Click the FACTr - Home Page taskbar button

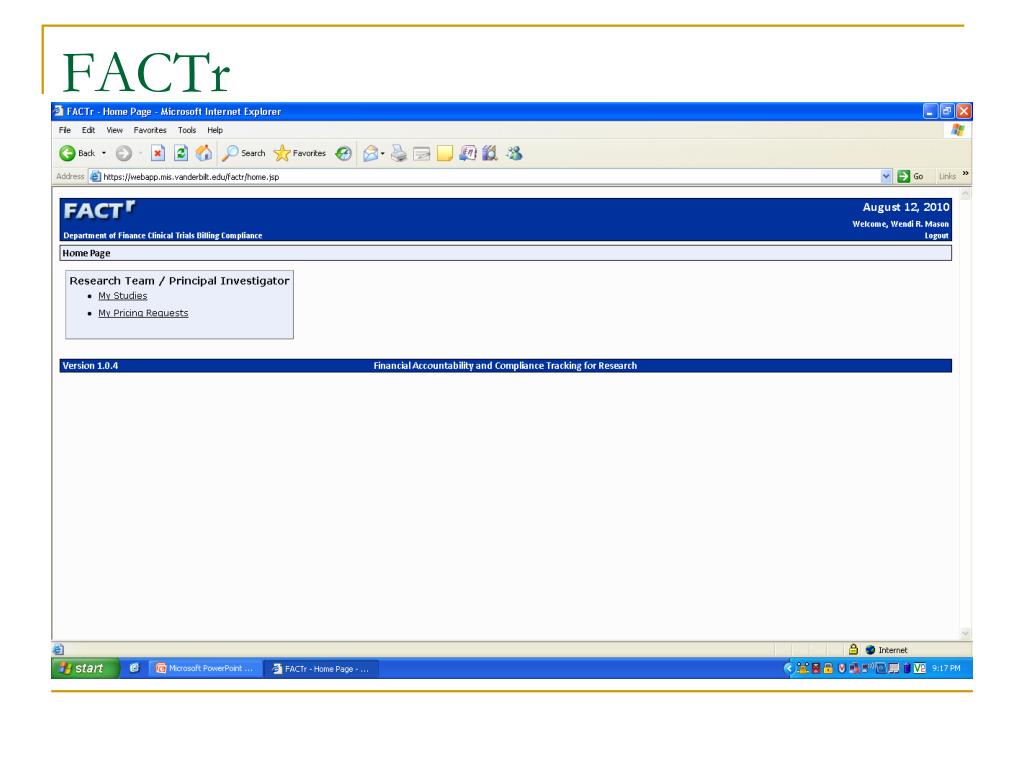pos(321,668)
